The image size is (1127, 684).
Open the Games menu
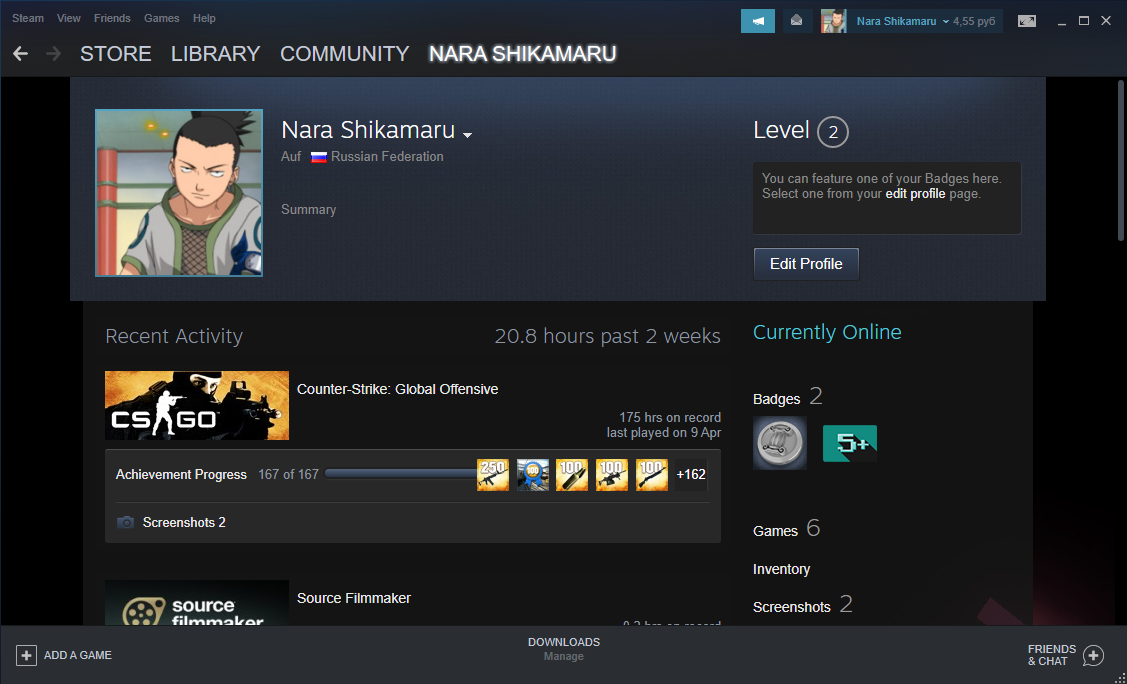(x=162, y=18)
